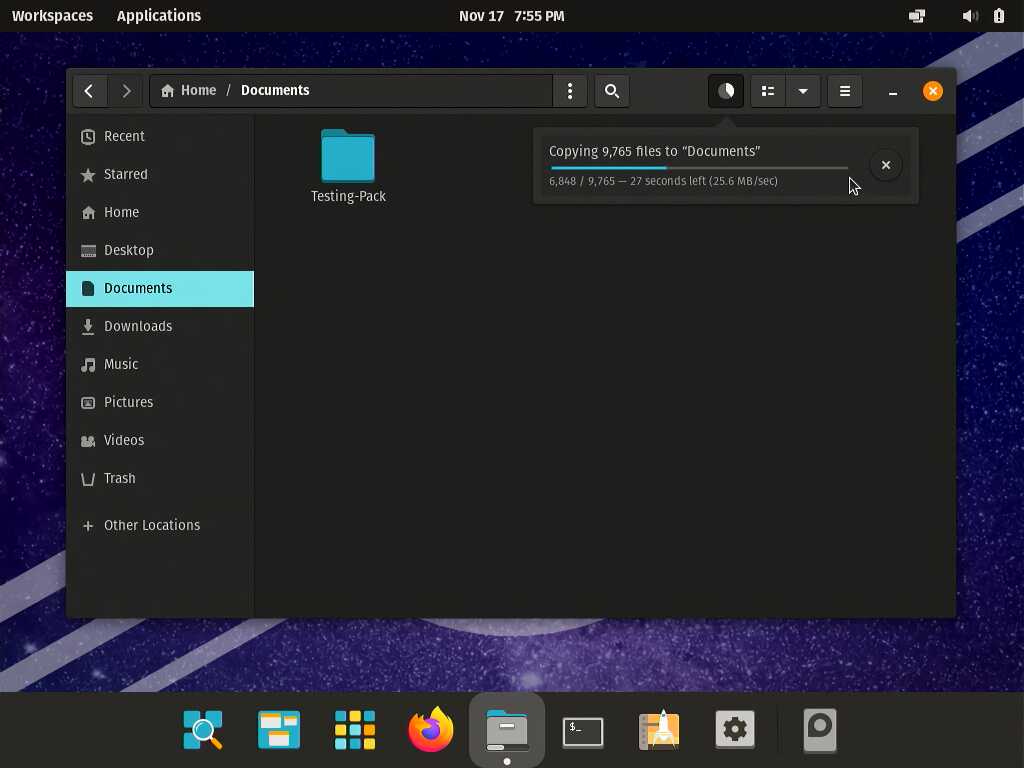Open the path bar three-dots menu
Viewport: 1024px width, 768px height.
coord(570,91)
